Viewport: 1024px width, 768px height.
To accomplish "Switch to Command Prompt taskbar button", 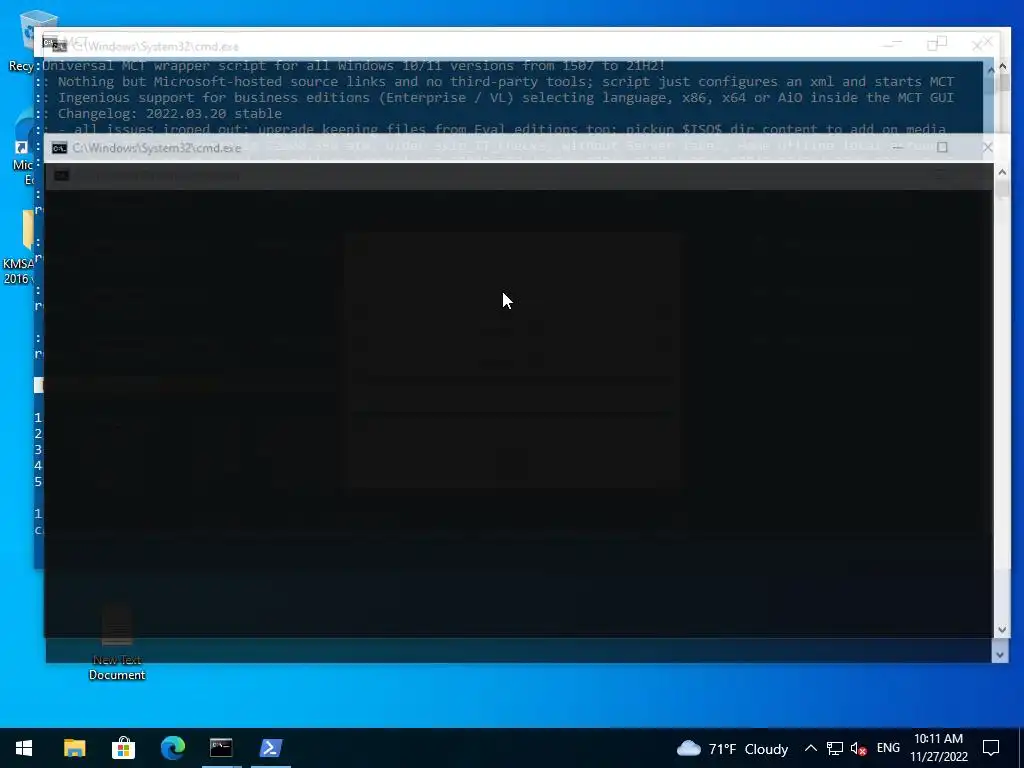I will pyautogui.click(x=221, y=748).
